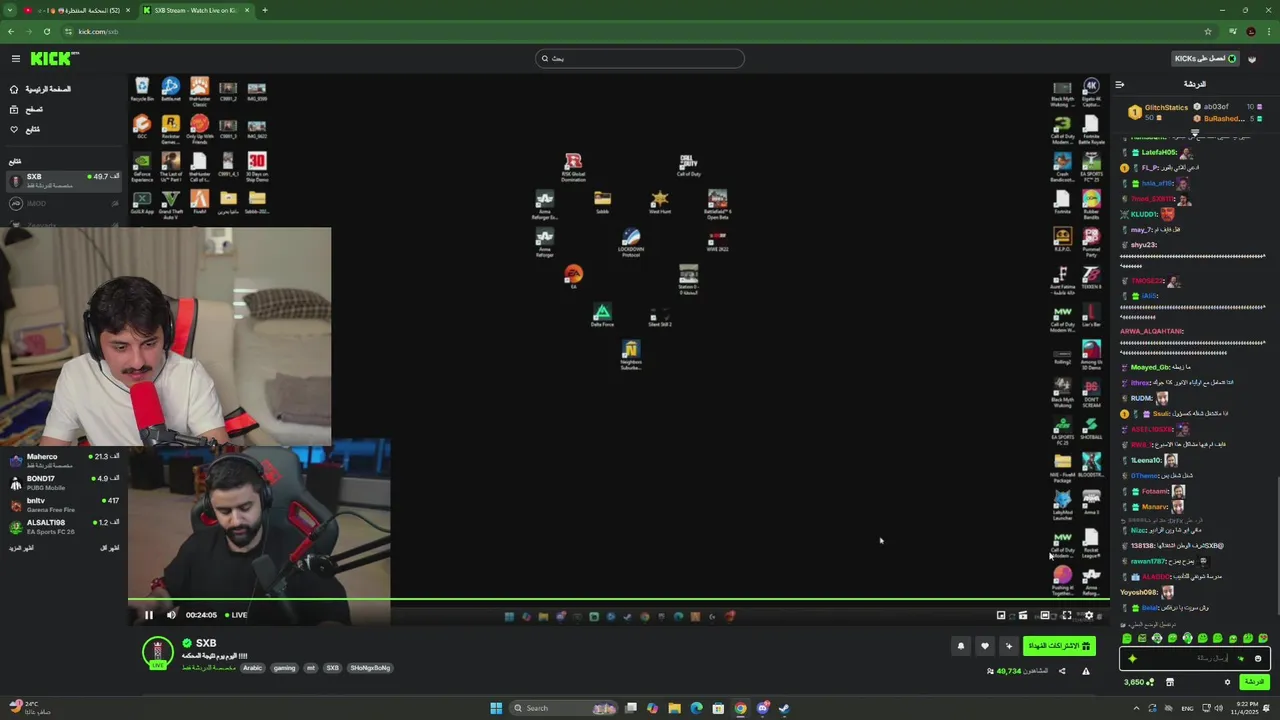Viewport: 1280px width, 720px height.
Task: Select the SHoNgxBoNg tag
Action: pos(370,668)
